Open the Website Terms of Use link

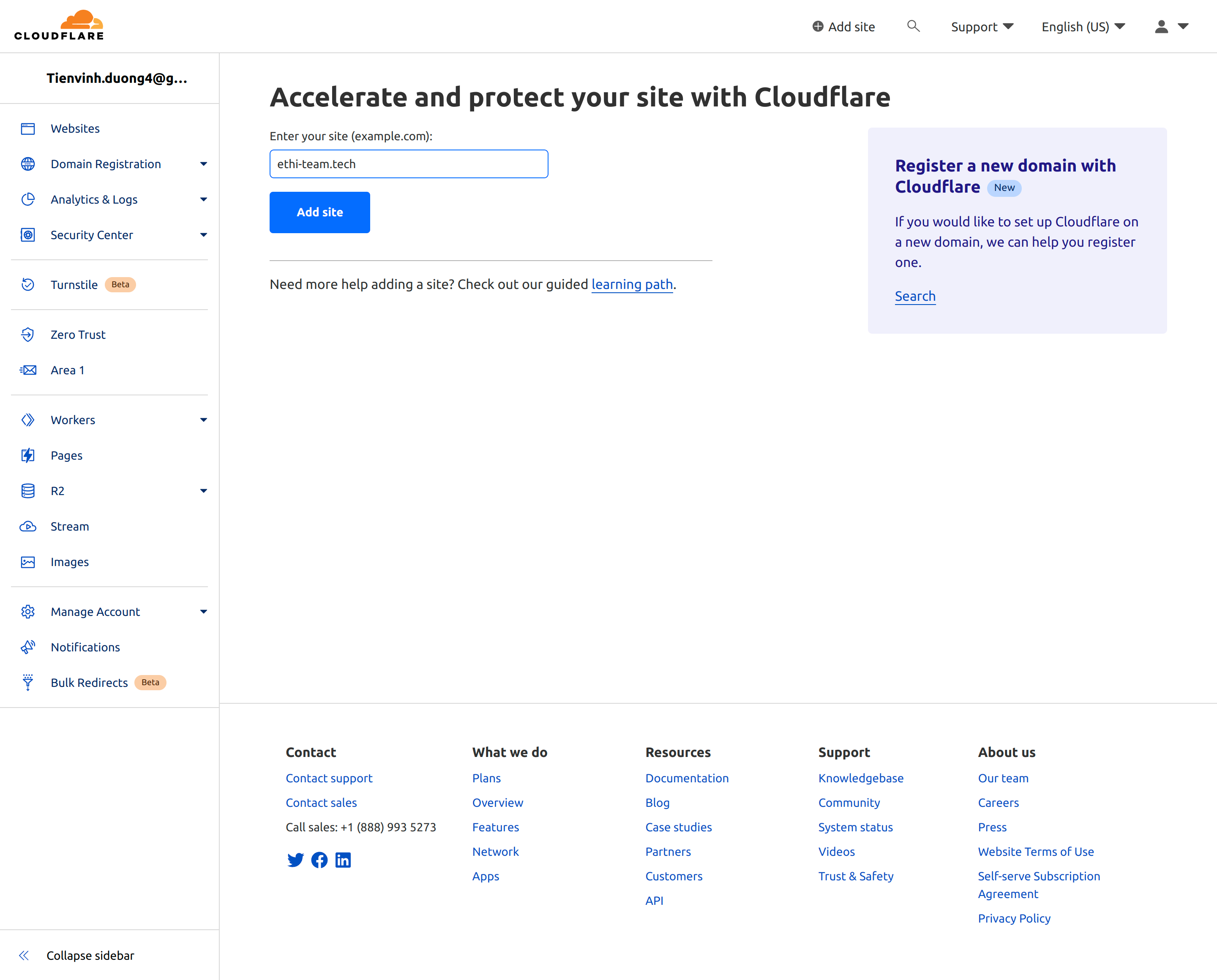pyautogui.click(x=1036, y=852)
